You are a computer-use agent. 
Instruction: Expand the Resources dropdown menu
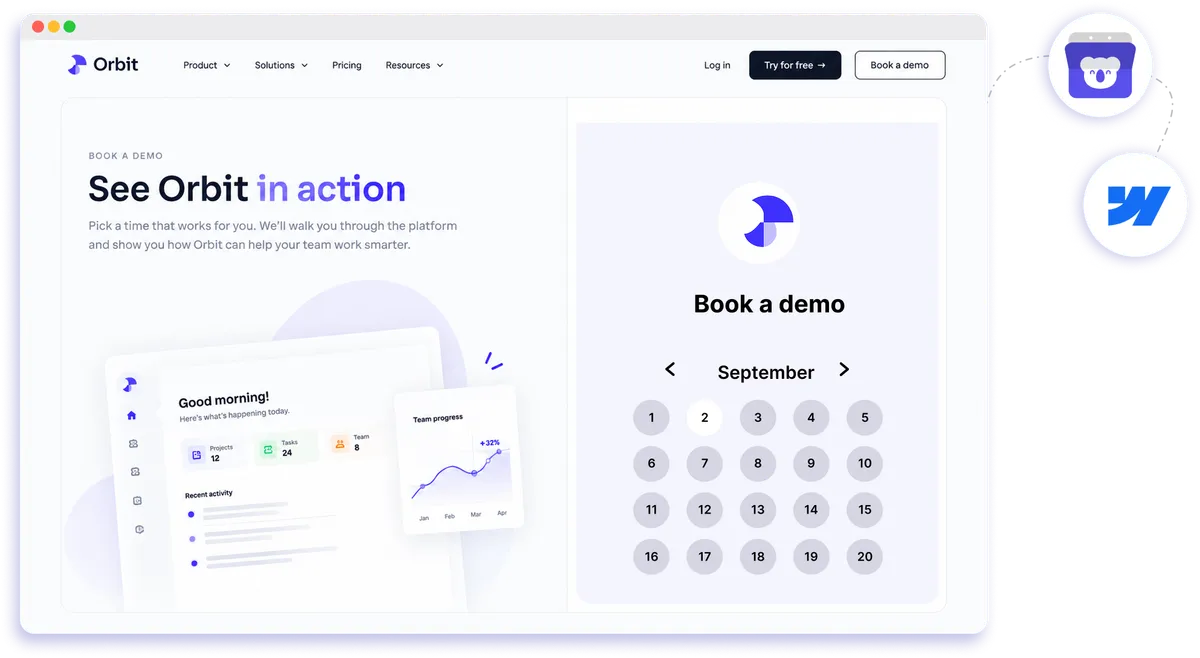[x=414, y=65]
